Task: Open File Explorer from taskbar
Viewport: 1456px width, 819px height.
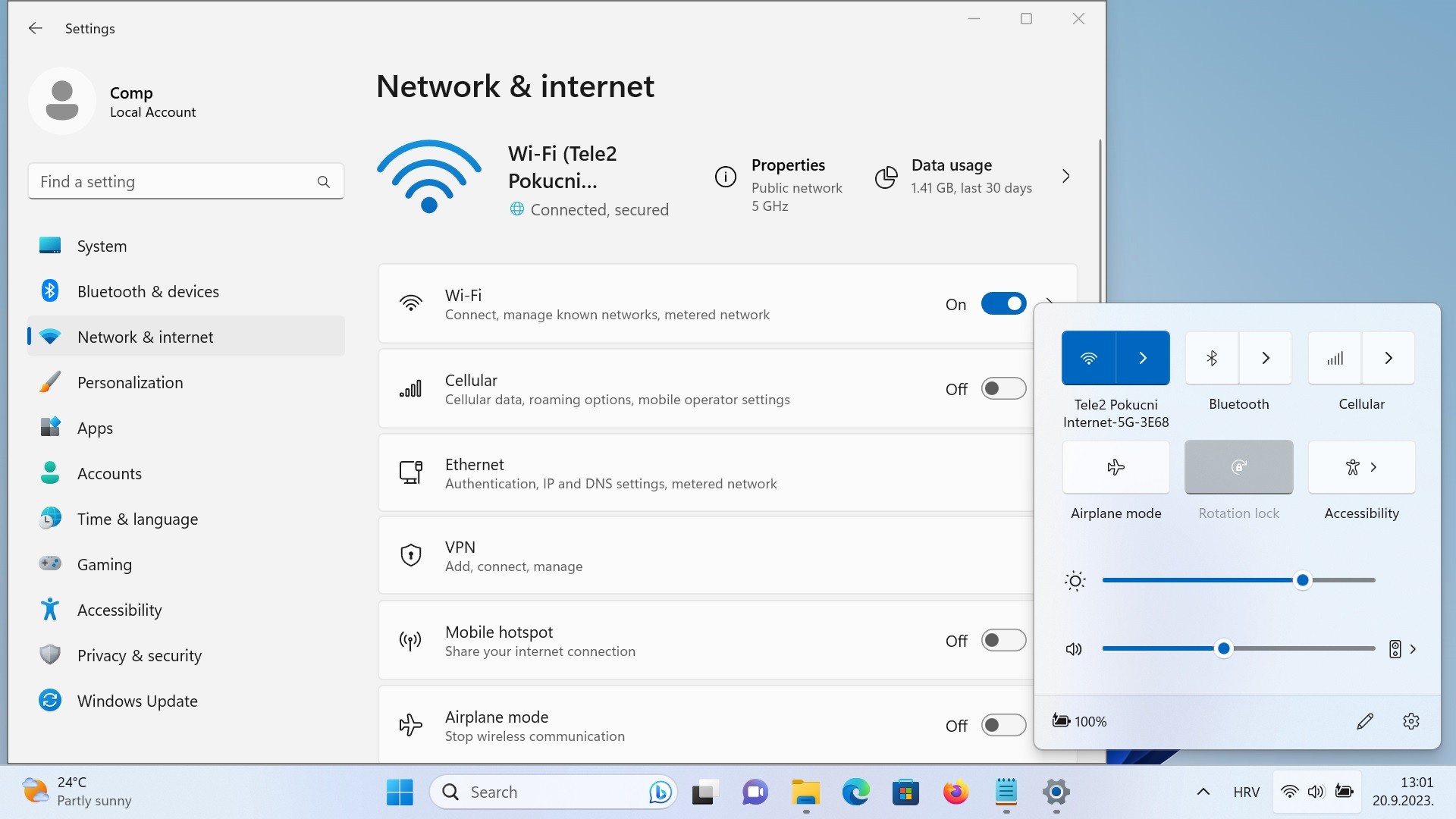Action: [805, 792]
